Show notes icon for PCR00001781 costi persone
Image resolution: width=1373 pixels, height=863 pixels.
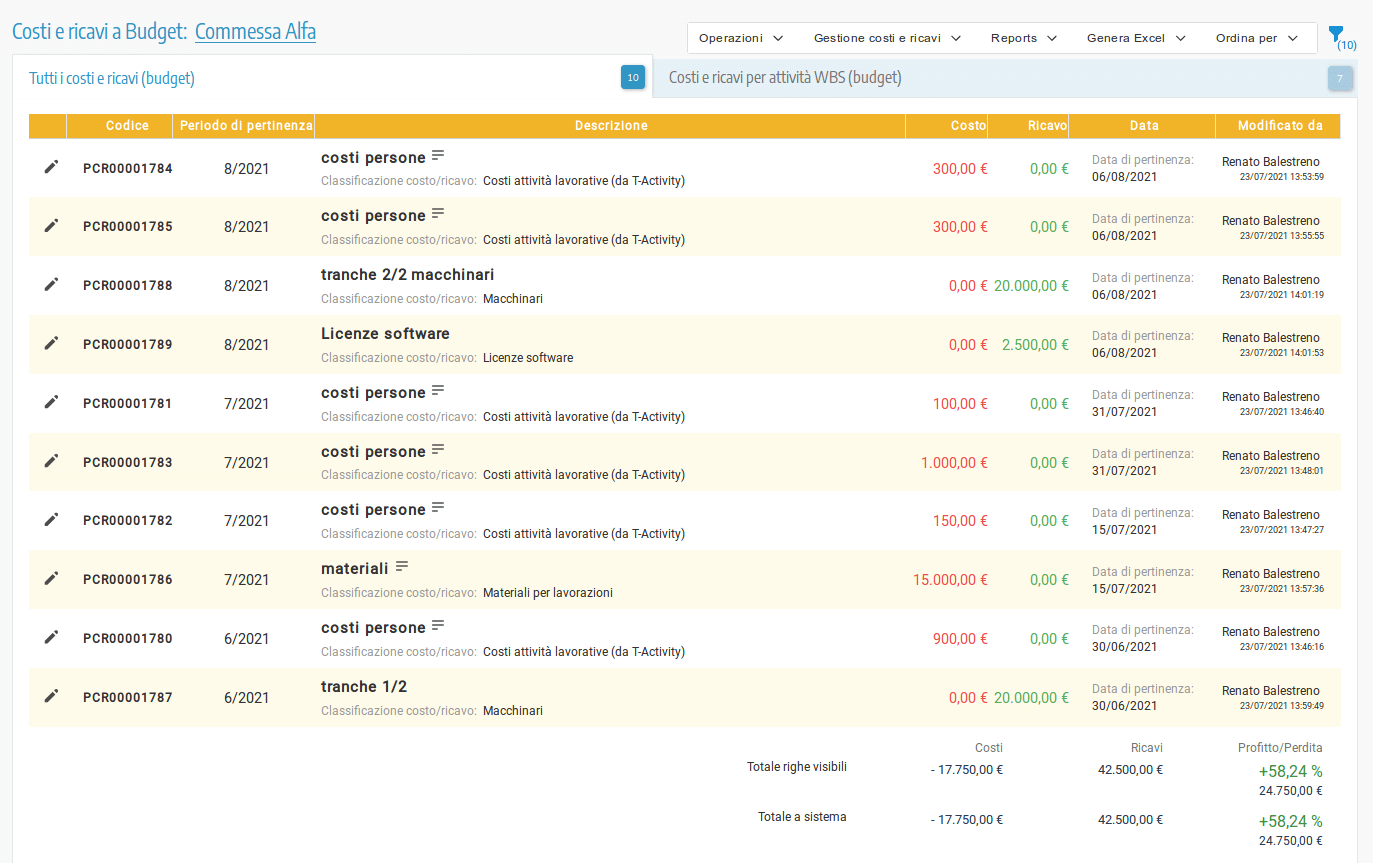438,391
